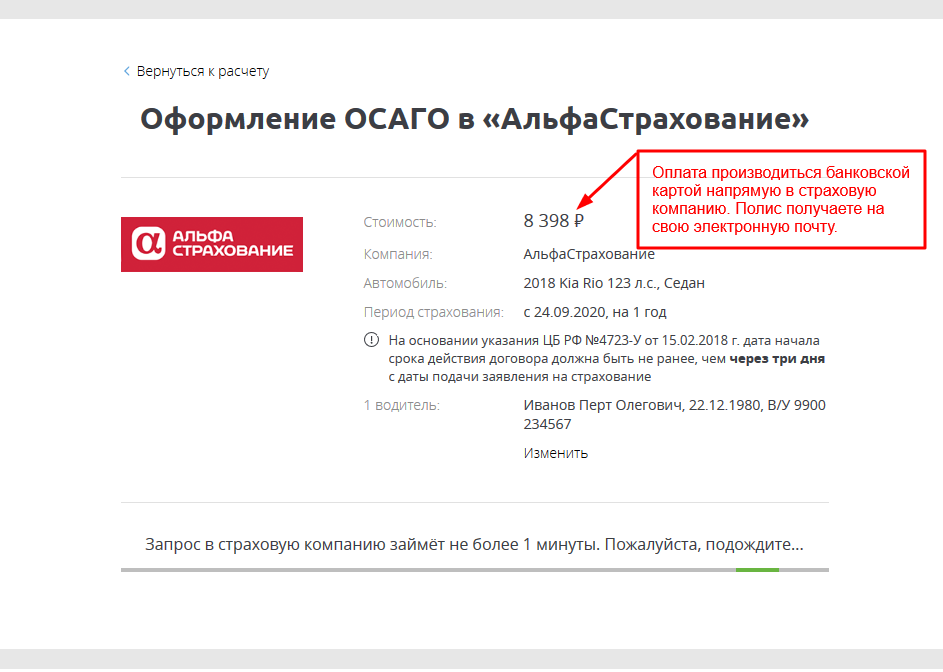Click the label '1 водитель:'
Image resolution: width=943 pixels, height=672 pixels.
coord(401,405)
